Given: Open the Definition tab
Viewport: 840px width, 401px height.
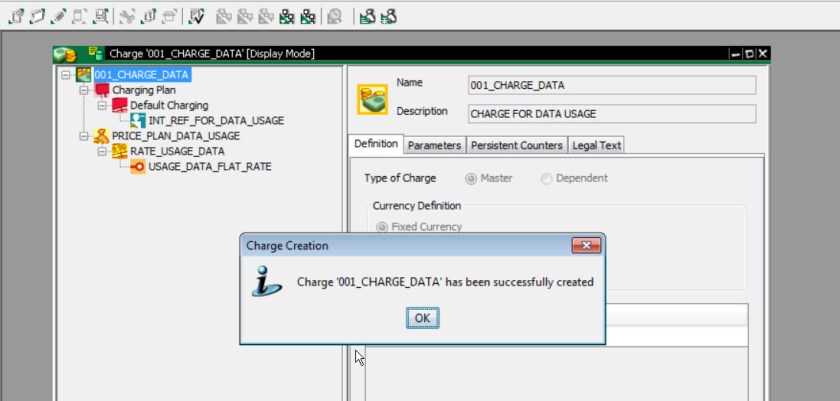Looking at the screenshot, I should tap(376, 144).
